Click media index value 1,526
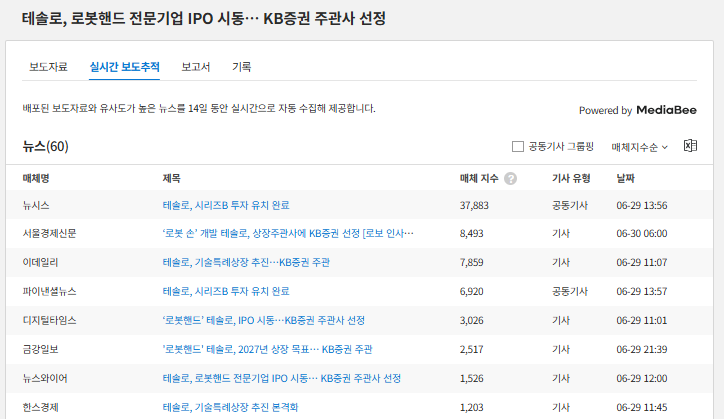 (x=471, y=378)
